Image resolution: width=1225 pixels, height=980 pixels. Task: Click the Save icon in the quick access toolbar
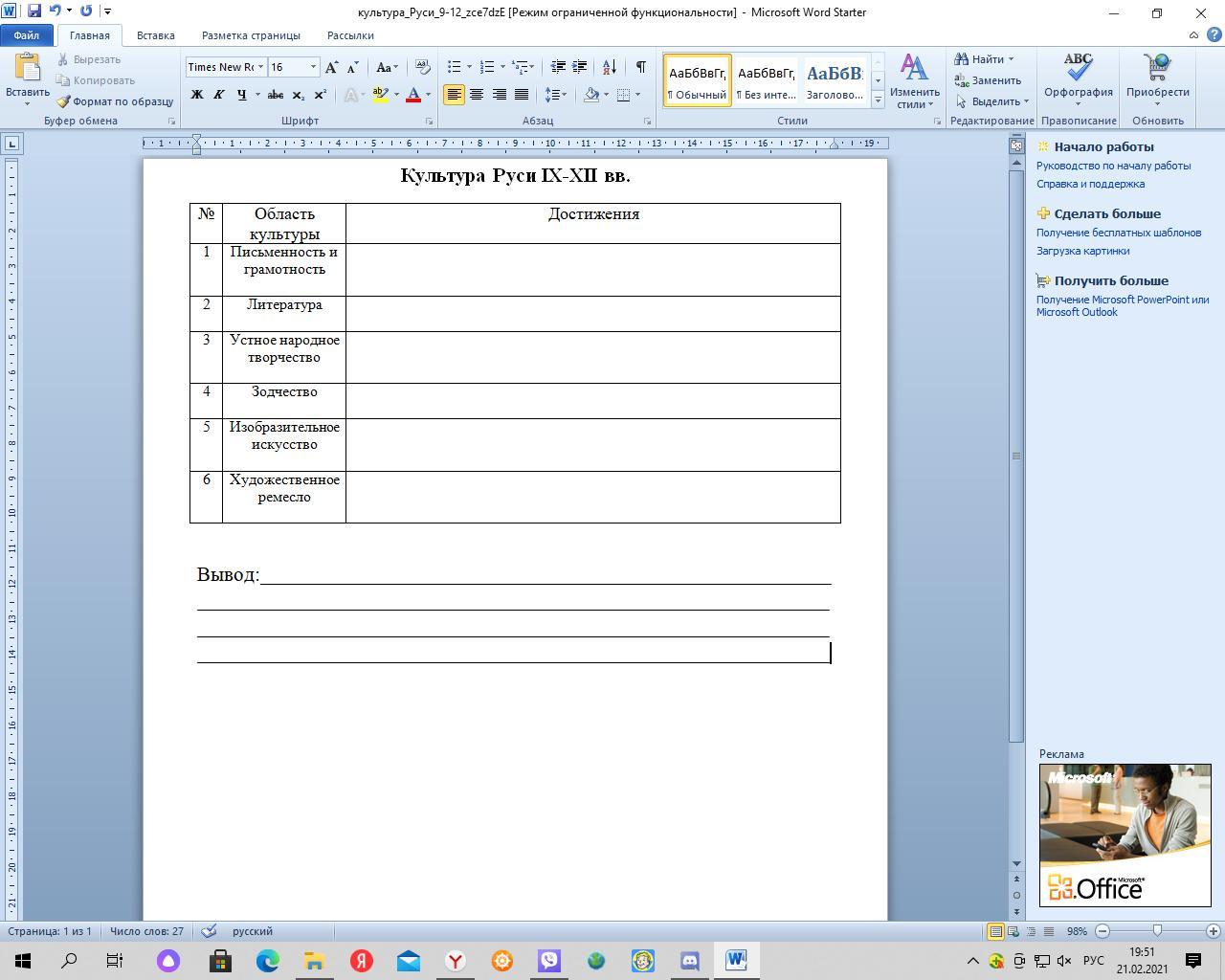[x=34, y=11]
